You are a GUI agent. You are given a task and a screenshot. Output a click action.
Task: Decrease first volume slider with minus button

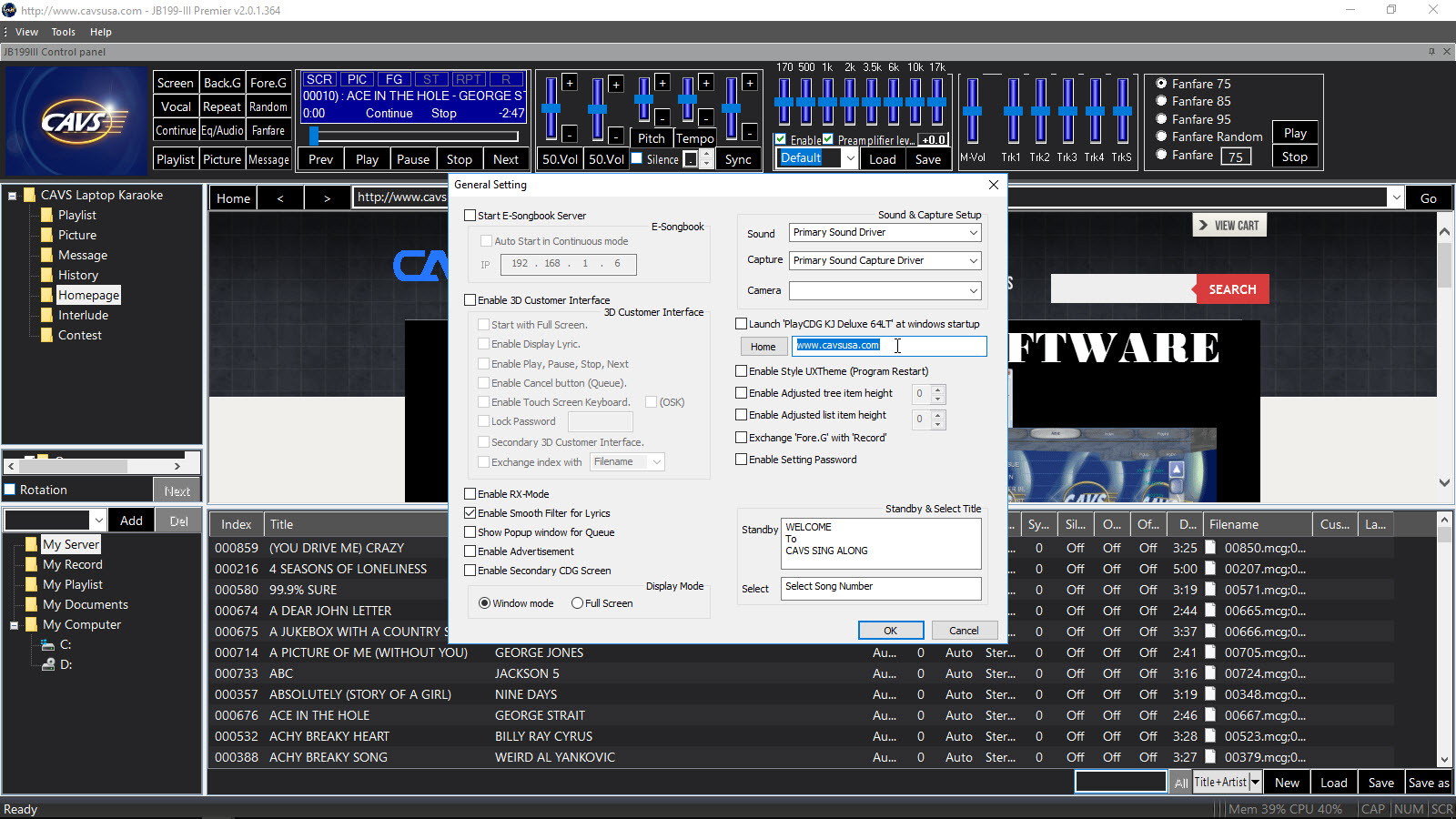(570, 135)
